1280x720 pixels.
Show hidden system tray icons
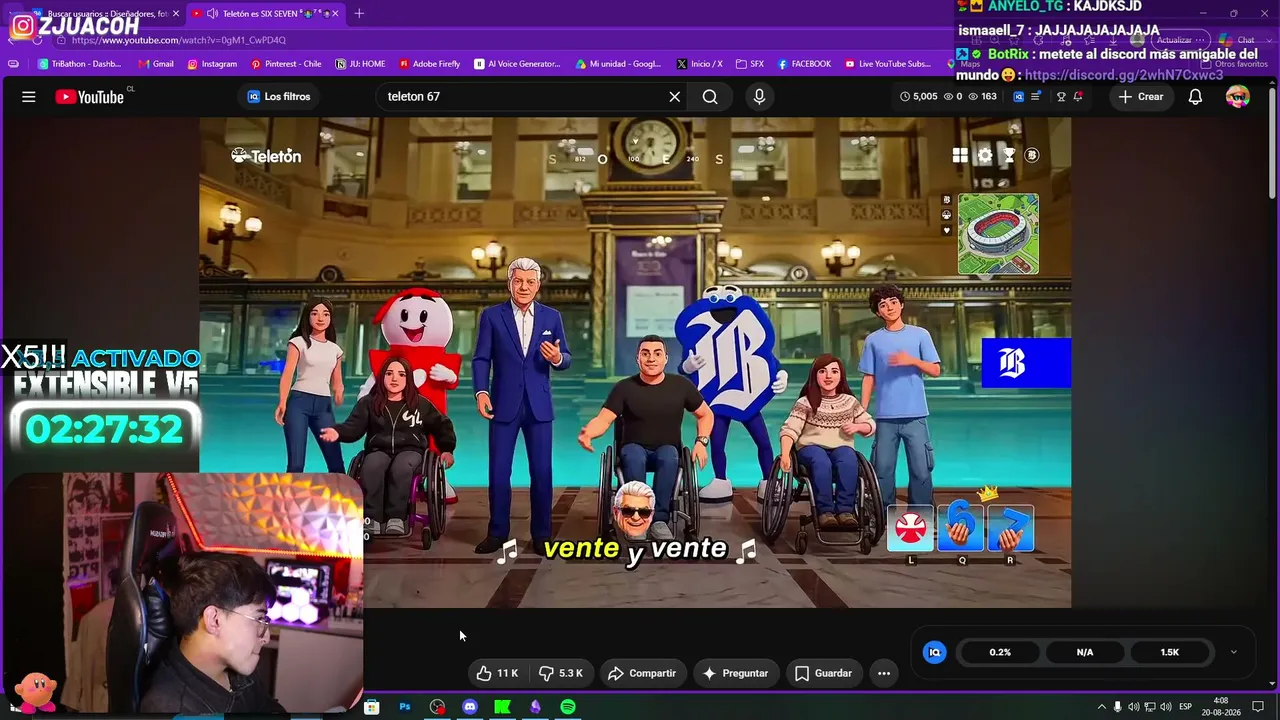coord(1102,707)
